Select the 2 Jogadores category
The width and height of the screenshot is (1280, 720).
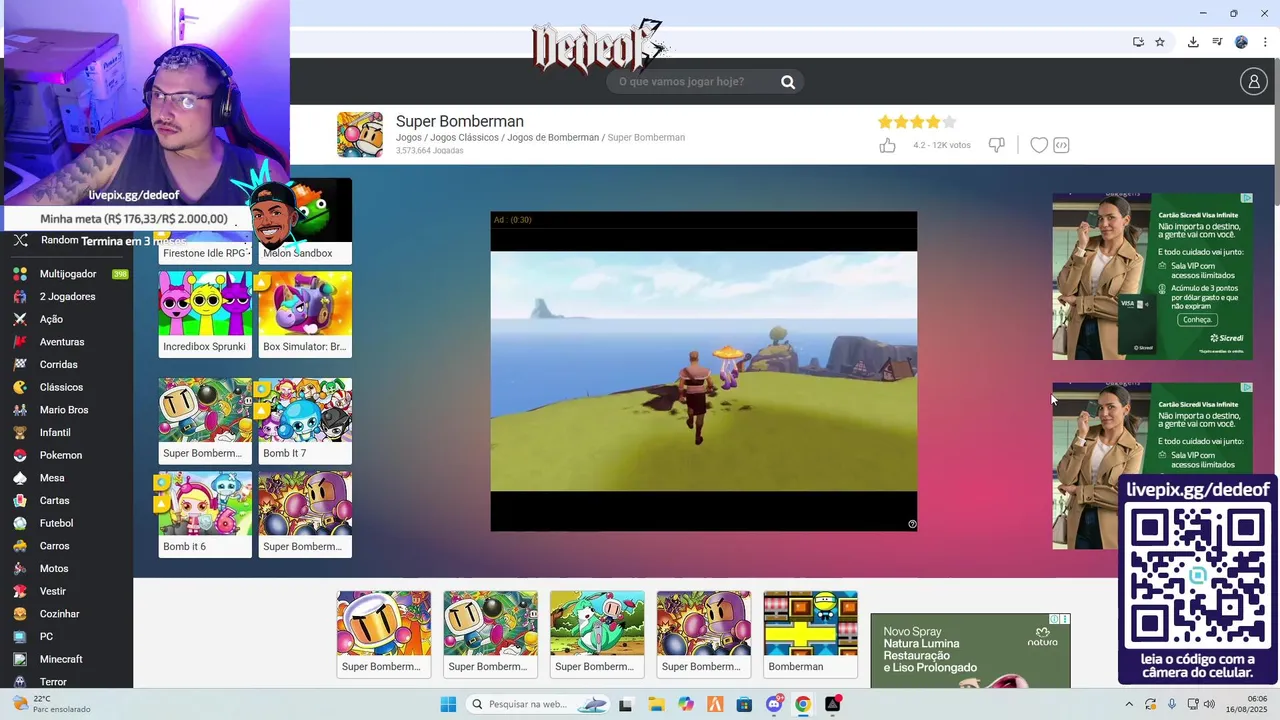point(68,297)
